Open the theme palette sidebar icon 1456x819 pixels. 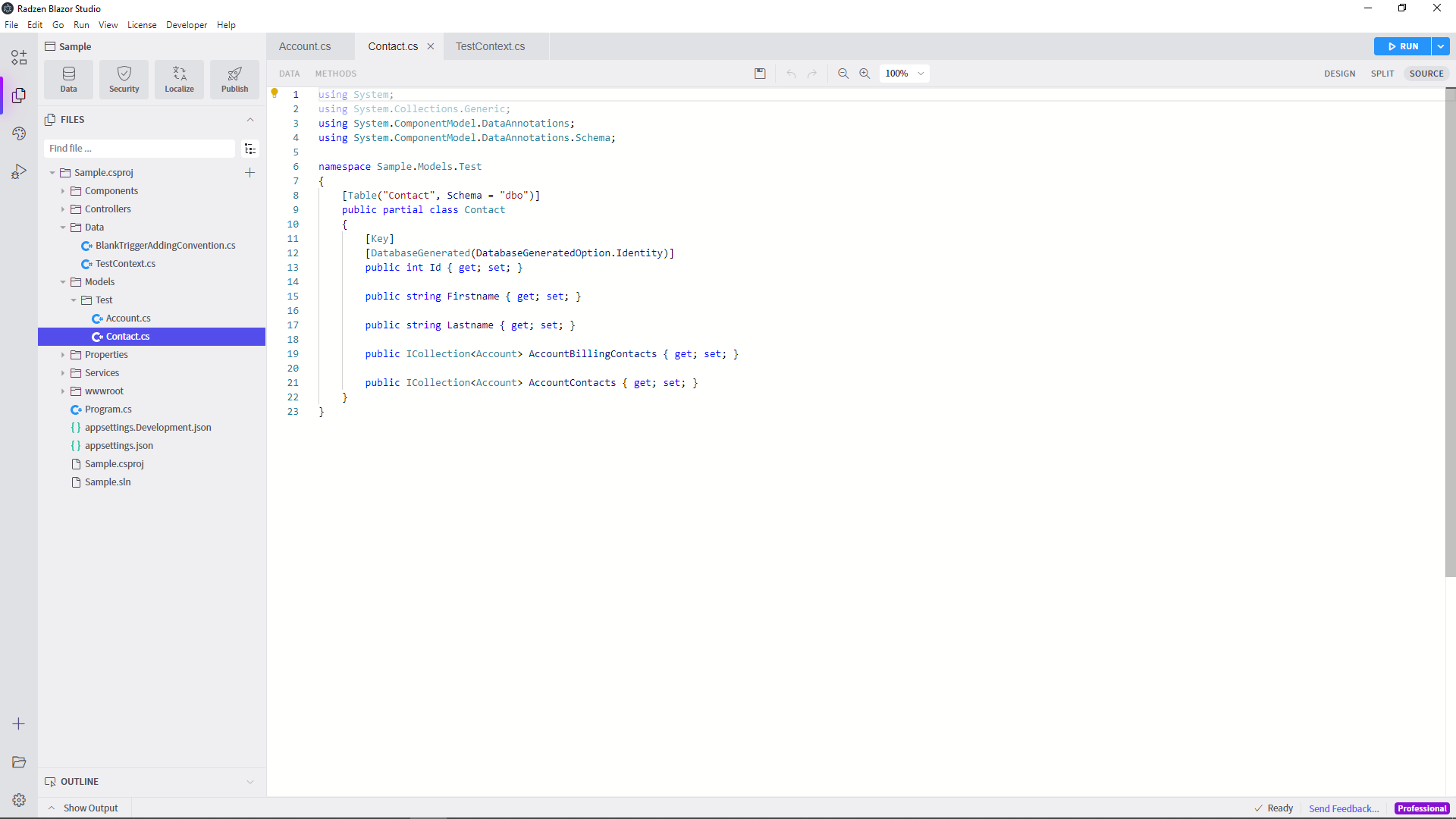click(19, 133)
